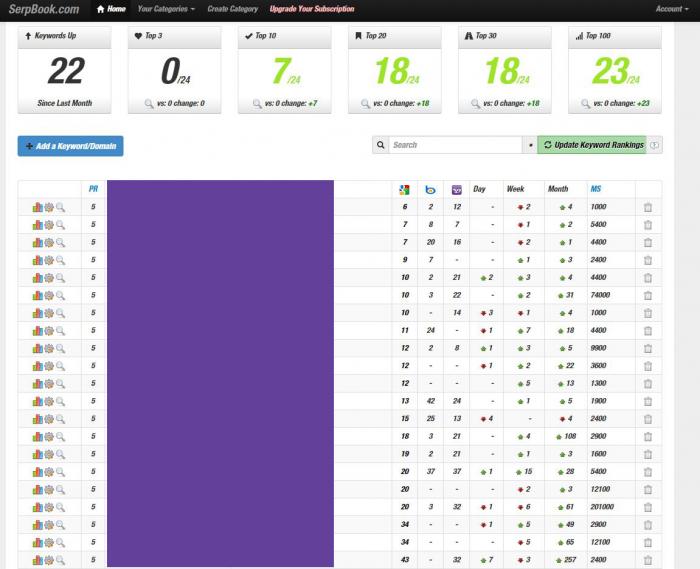
Task: Click the 201000 monthly searches value
Action: click(x=602, y=507)
